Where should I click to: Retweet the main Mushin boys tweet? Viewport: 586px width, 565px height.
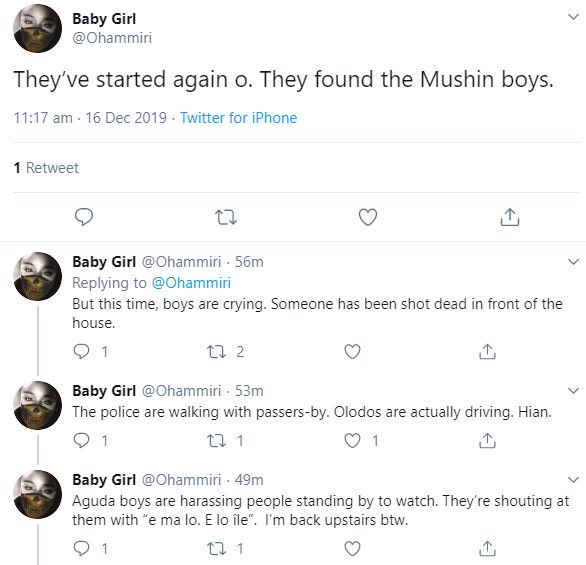pyautogui.click(x=226, y=217)
